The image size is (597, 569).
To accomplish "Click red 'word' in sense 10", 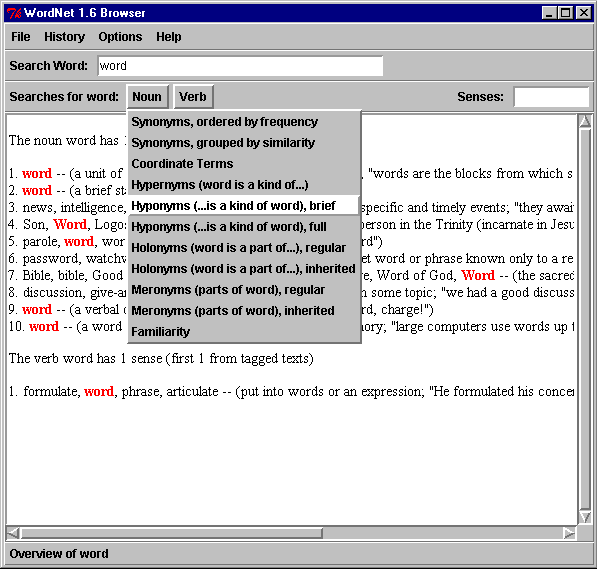I will tap(44, 327).
